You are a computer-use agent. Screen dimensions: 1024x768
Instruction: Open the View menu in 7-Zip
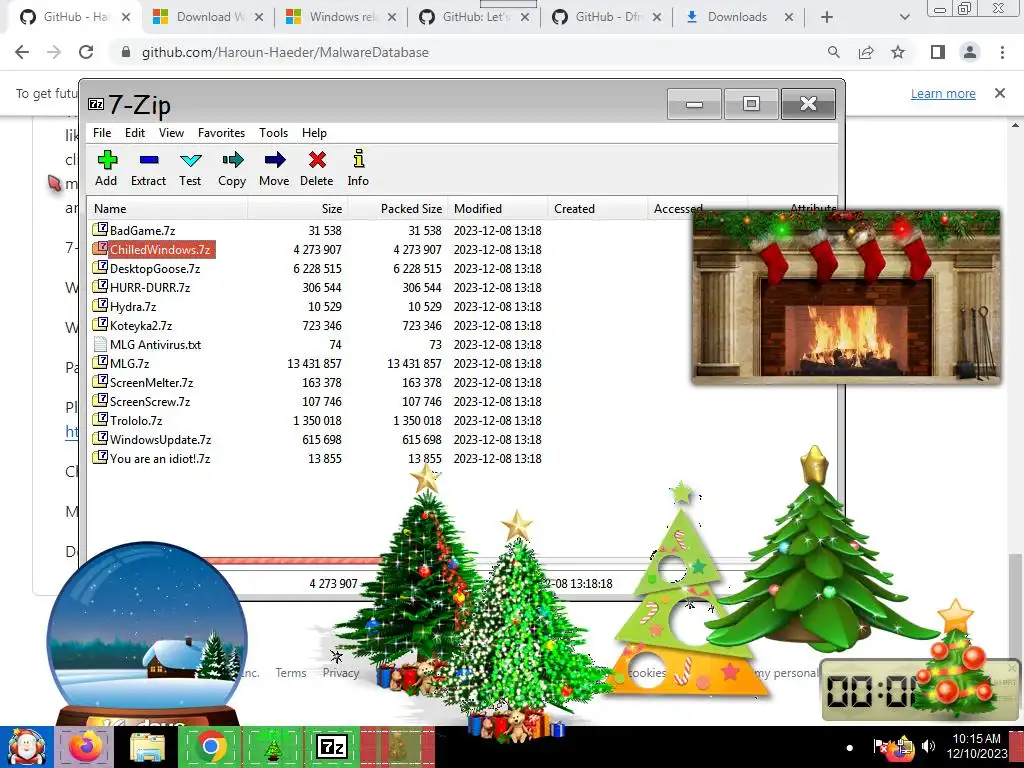point(171,133)
